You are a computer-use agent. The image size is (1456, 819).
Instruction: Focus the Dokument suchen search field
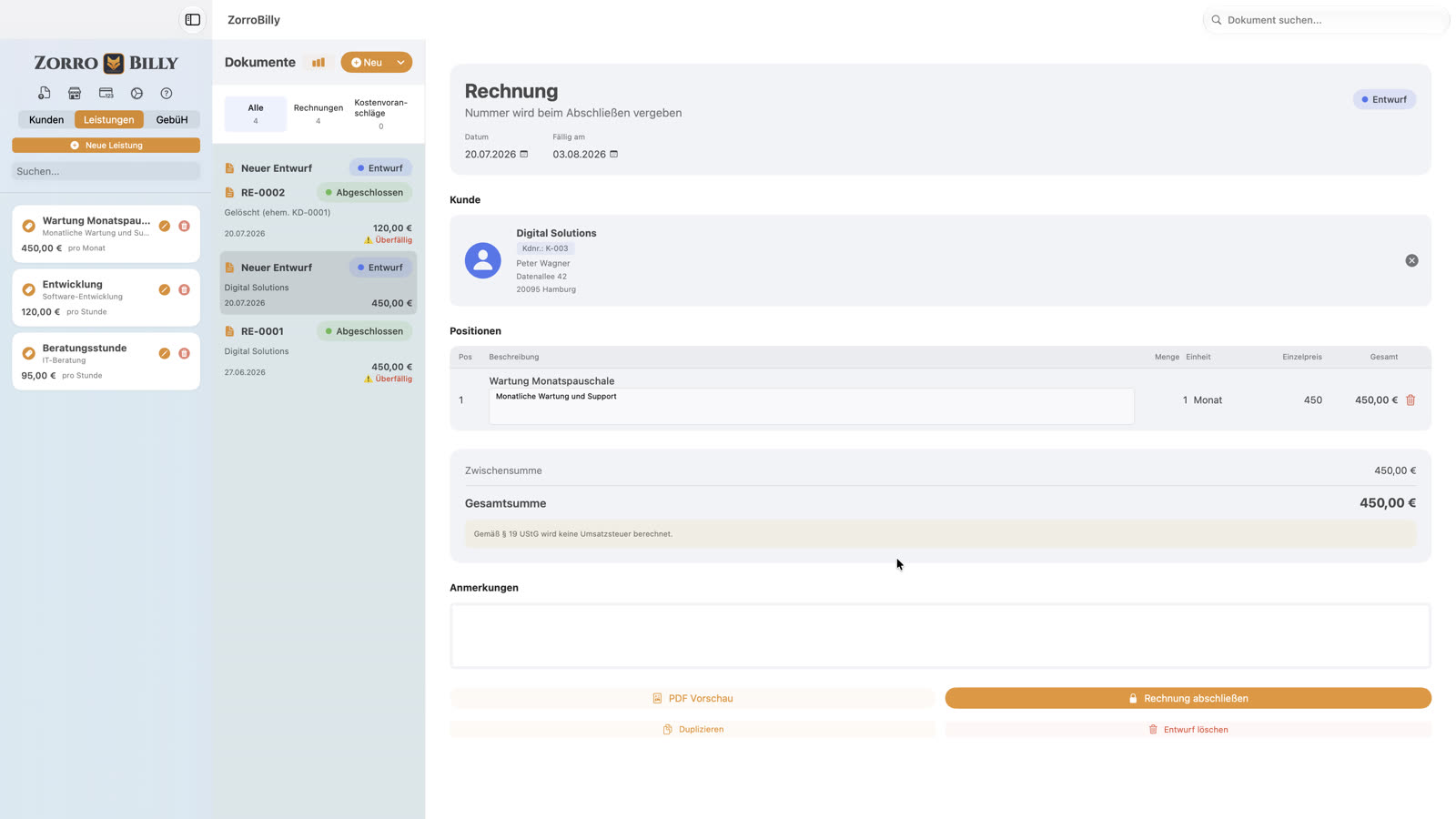1326,20
